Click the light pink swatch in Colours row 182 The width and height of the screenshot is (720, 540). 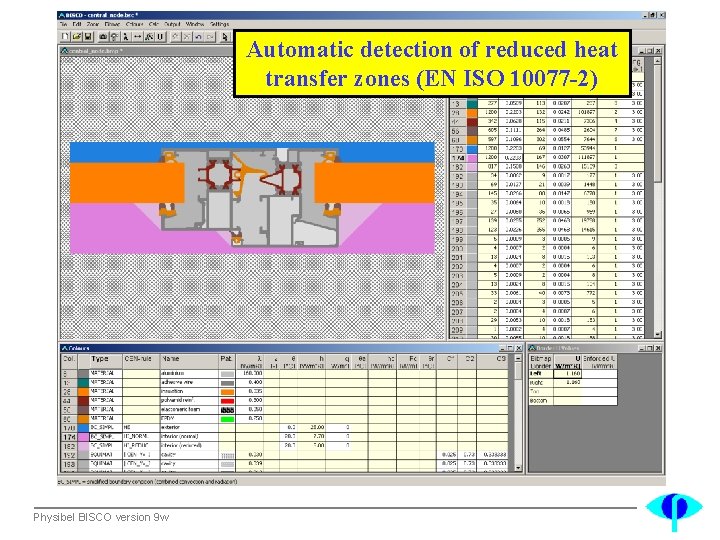83,446
